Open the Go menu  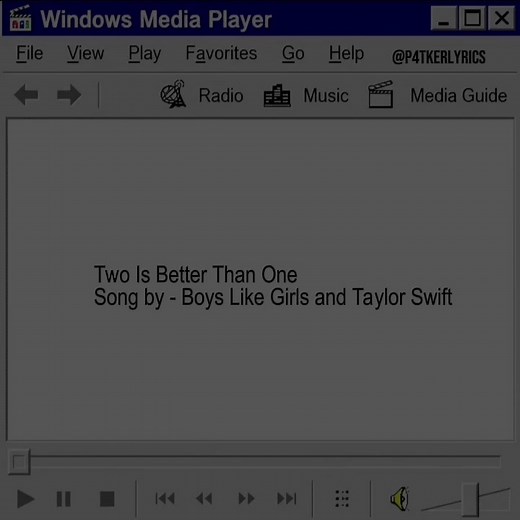tap(293, 54)
